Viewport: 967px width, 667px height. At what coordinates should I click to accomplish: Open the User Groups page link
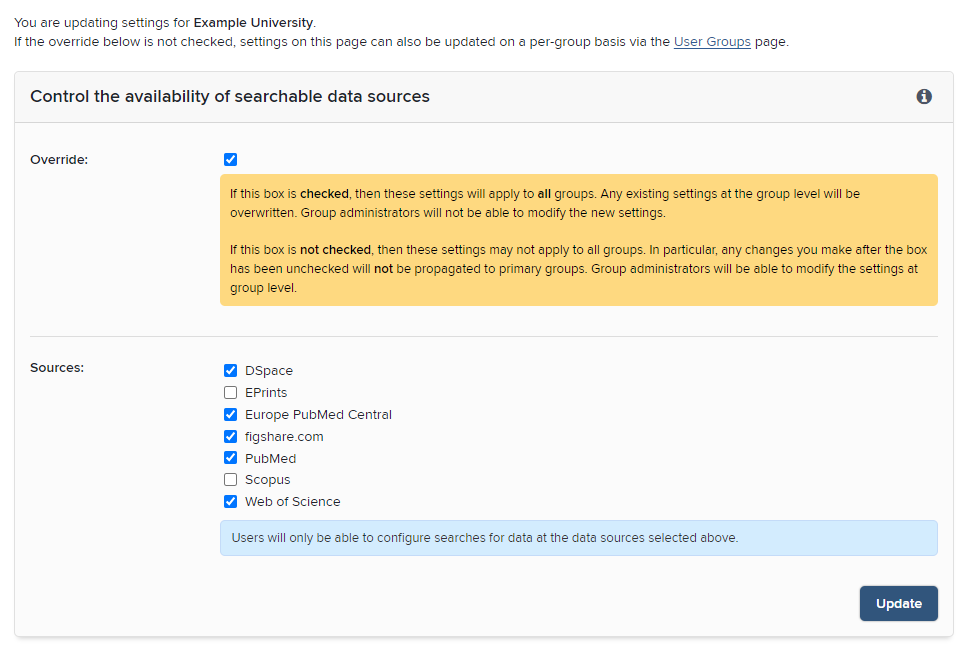pyautogui.click(x=712, y=42)
